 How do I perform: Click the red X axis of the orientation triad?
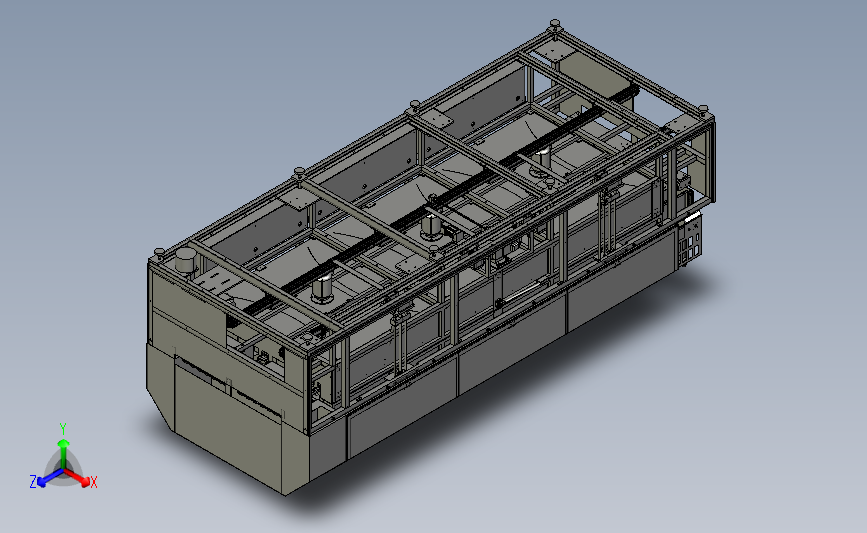click(x=76, y=478)
